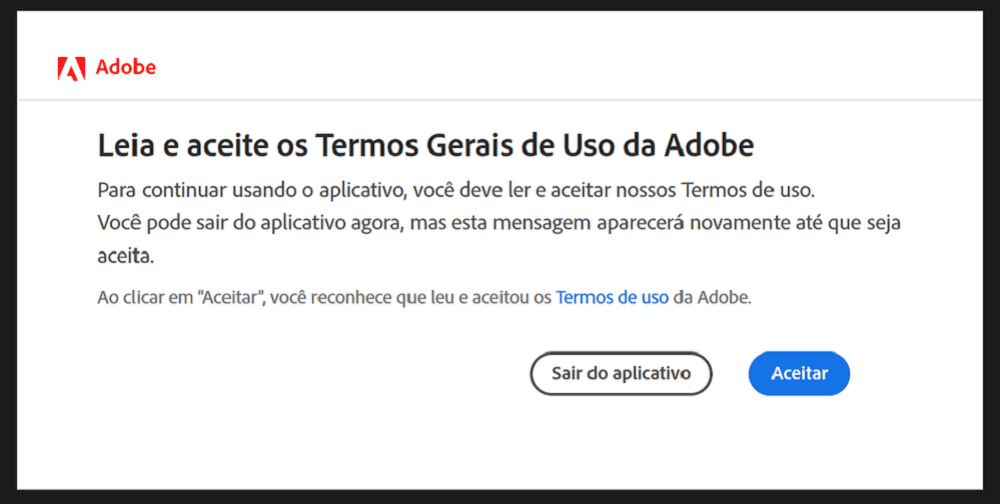Select "Adobe" at the end of the heading
The height and width of the screenshot is (504, 1000).
click(709, 147)
